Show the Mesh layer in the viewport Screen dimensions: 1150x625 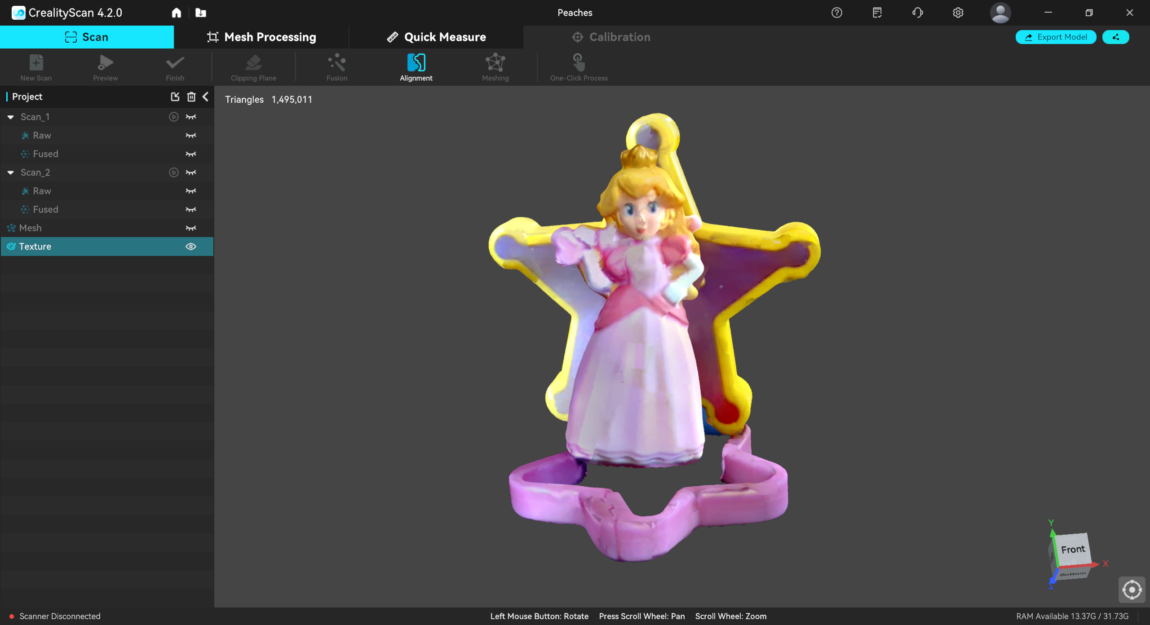pos(191,228)
